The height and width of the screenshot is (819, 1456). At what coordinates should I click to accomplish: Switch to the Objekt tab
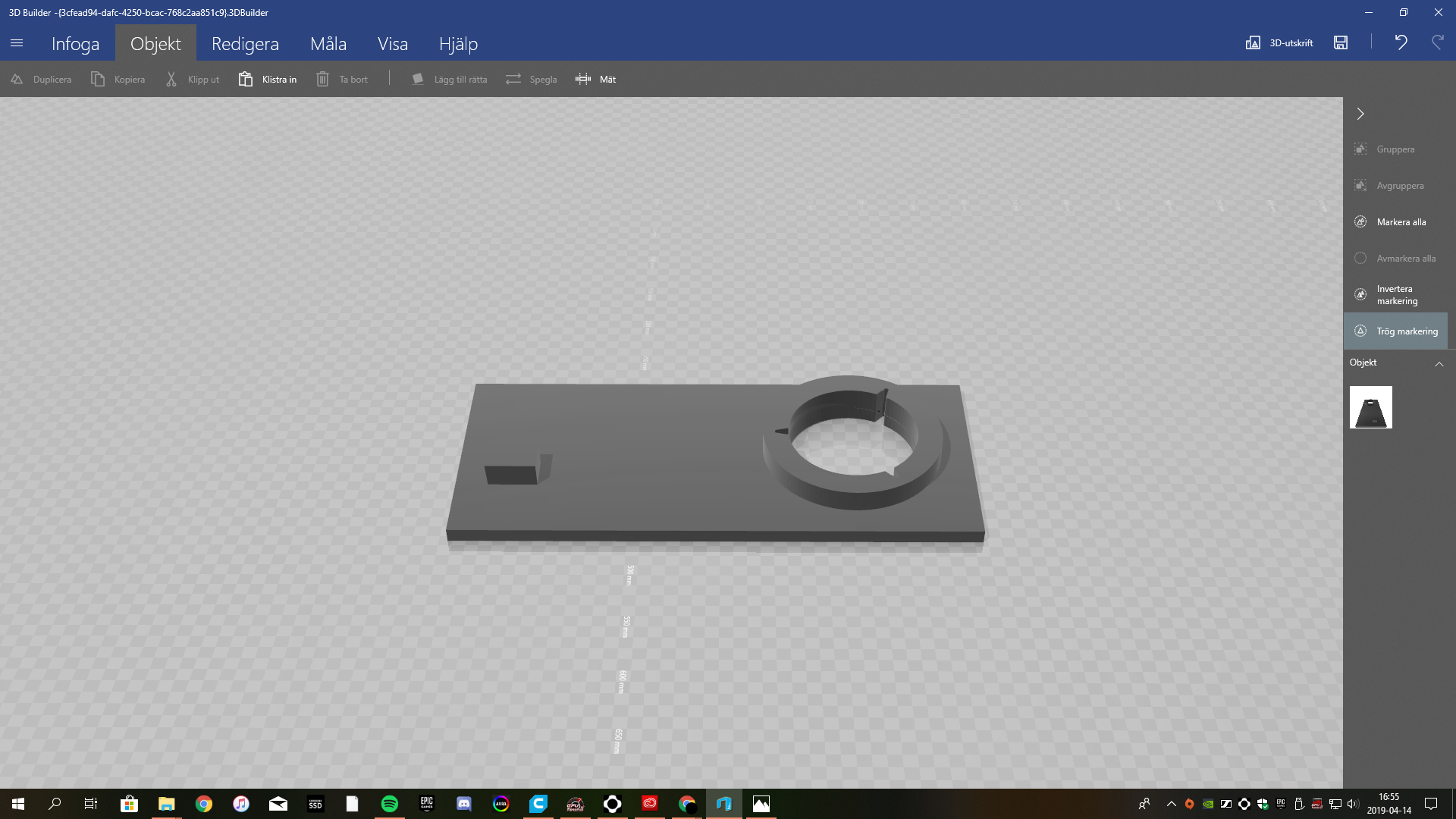pos(155,43)
